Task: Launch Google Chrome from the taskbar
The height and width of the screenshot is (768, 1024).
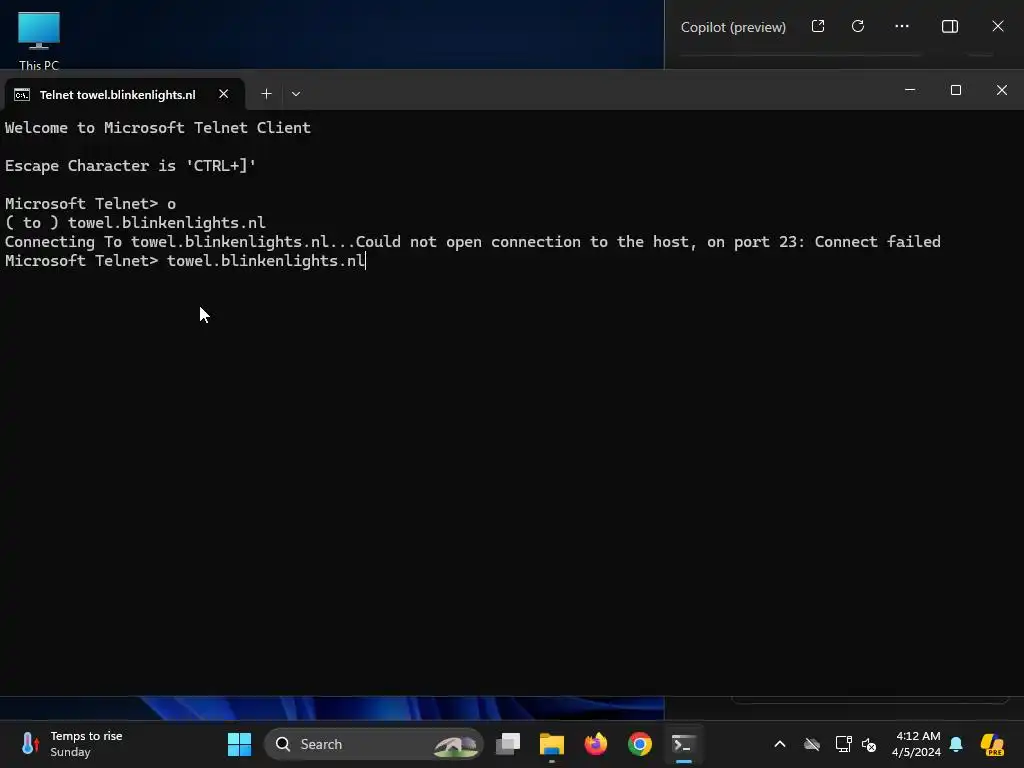Action: (639, 744)
